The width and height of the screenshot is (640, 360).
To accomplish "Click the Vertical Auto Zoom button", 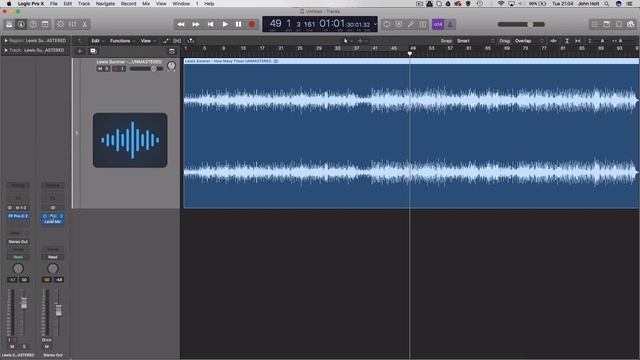I will [567, 41].
